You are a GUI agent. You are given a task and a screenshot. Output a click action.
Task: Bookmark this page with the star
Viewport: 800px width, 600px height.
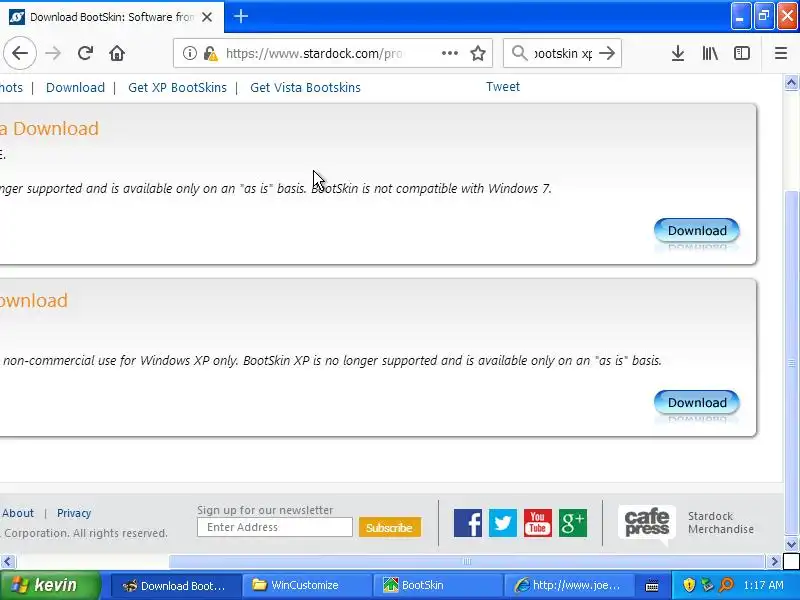tap(478, 53)
